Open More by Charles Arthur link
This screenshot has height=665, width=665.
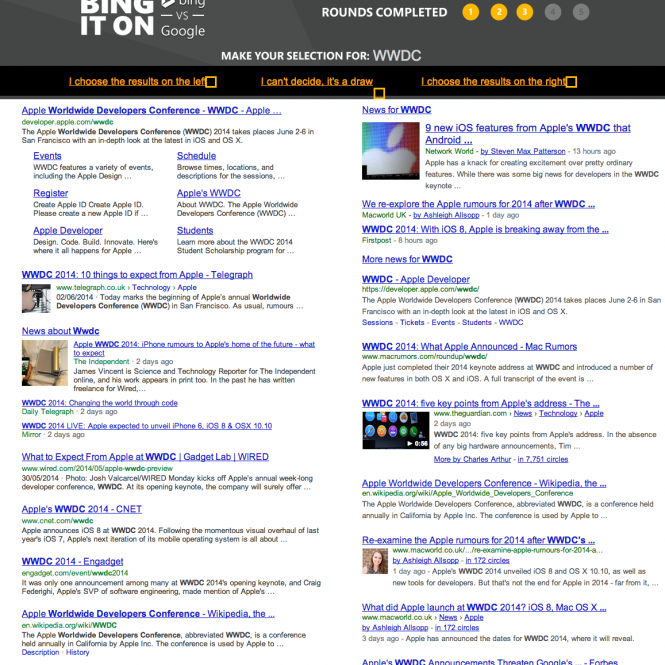point(472,459)
